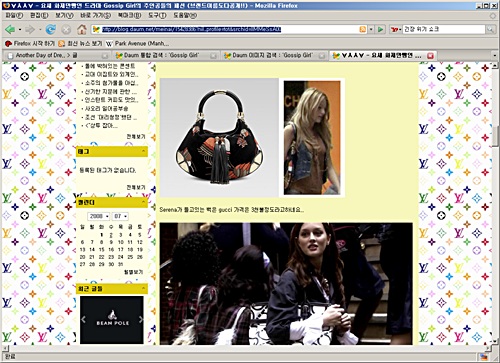Open the 도구(T) menu
Viewport: 500px width, 363px height.
point(157,15)
